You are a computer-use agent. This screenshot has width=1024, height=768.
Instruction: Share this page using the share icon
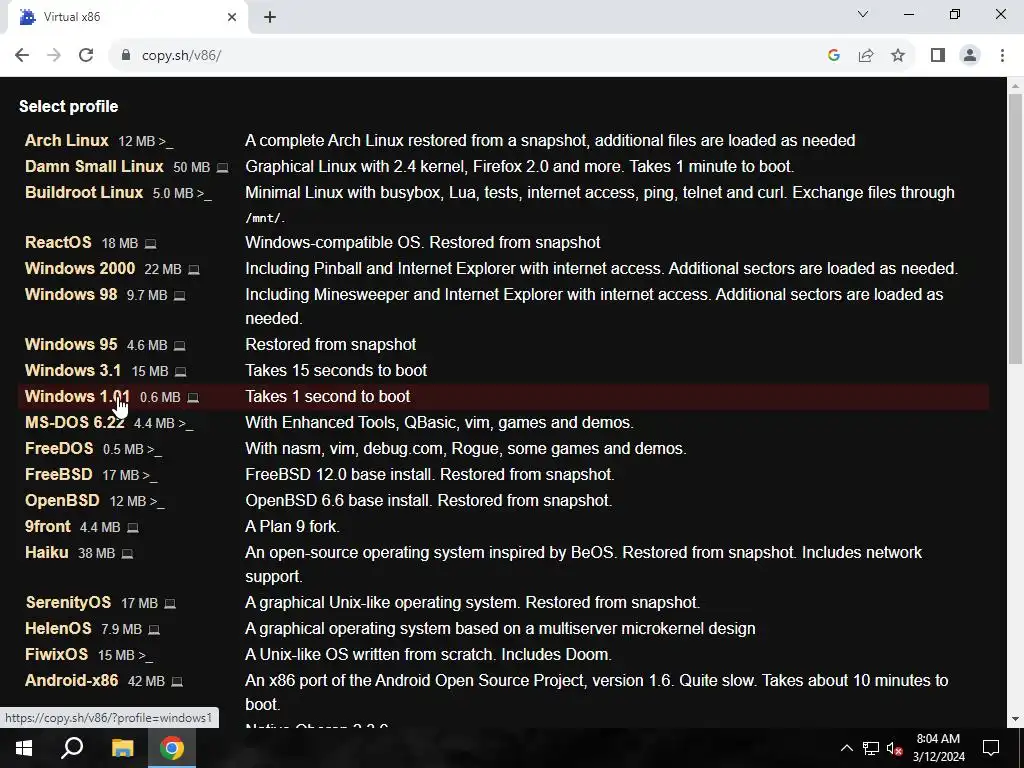click(866, 56)
